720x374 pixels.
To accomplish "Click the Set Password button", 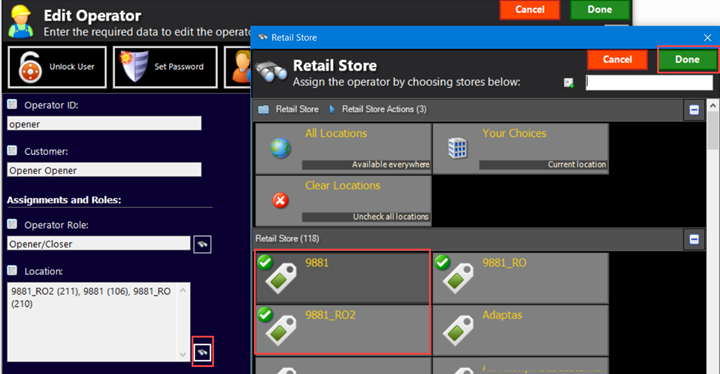I will pos(165,67).
